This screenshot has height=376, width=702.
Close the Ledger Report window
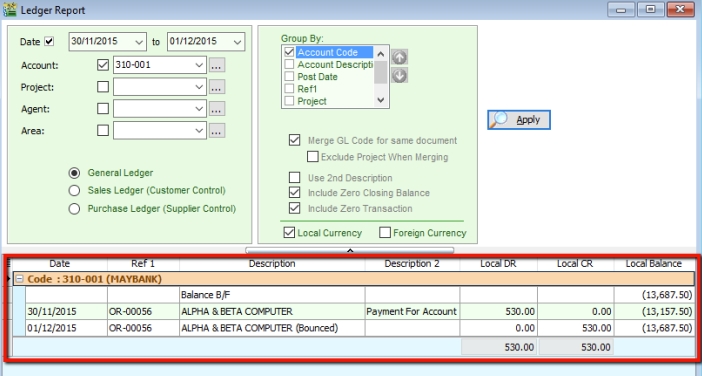pos(680,9)
